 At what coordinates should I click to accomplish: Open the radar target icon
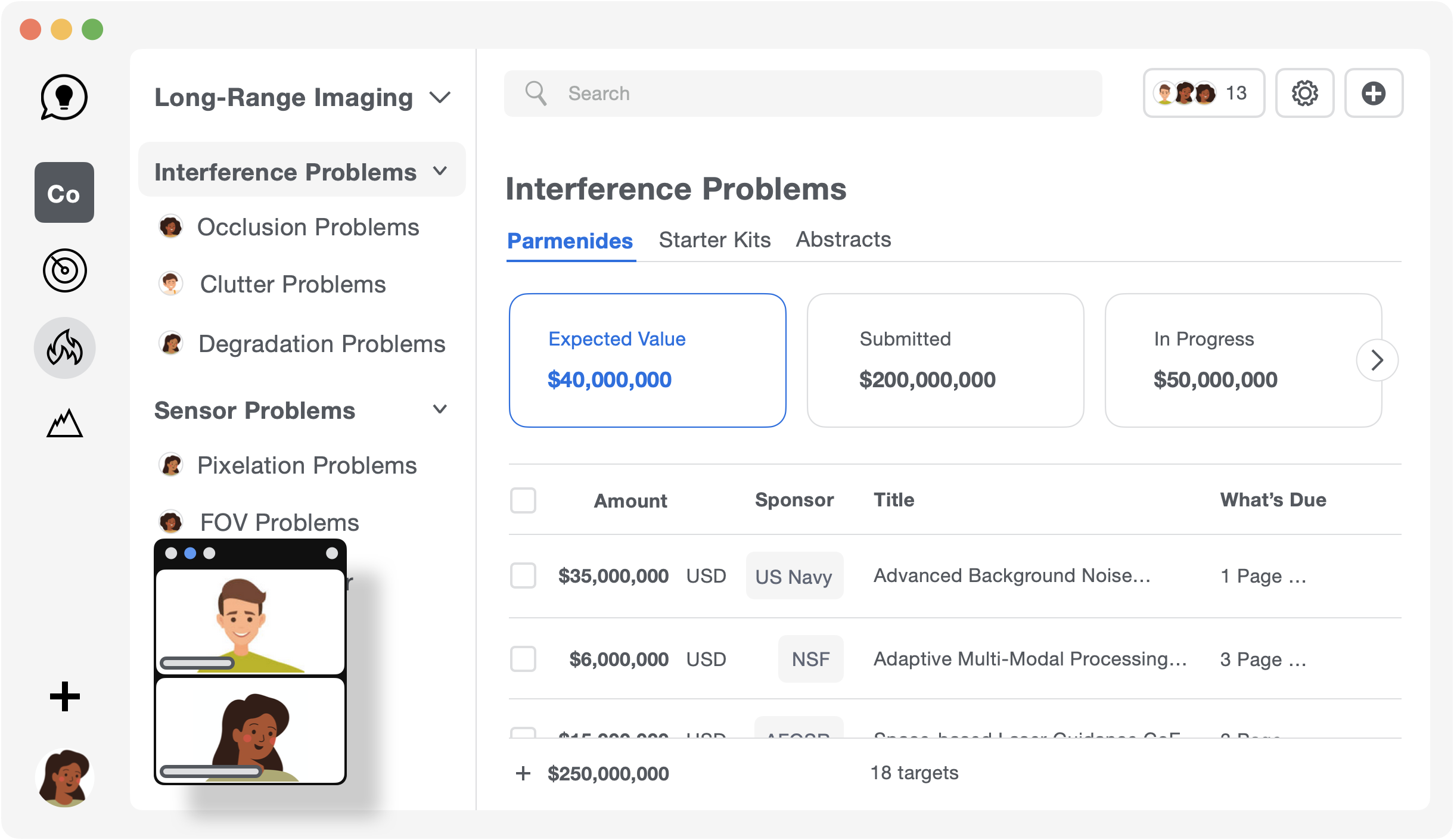(64, 270)
